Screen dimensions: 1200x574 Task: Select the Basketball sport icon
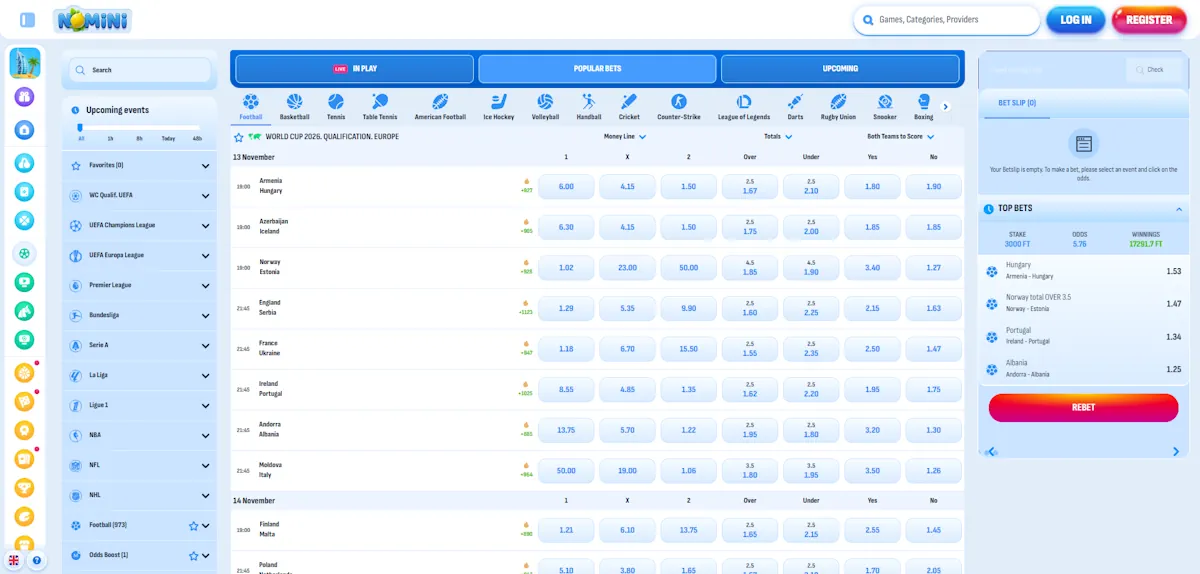click(295, 102)
